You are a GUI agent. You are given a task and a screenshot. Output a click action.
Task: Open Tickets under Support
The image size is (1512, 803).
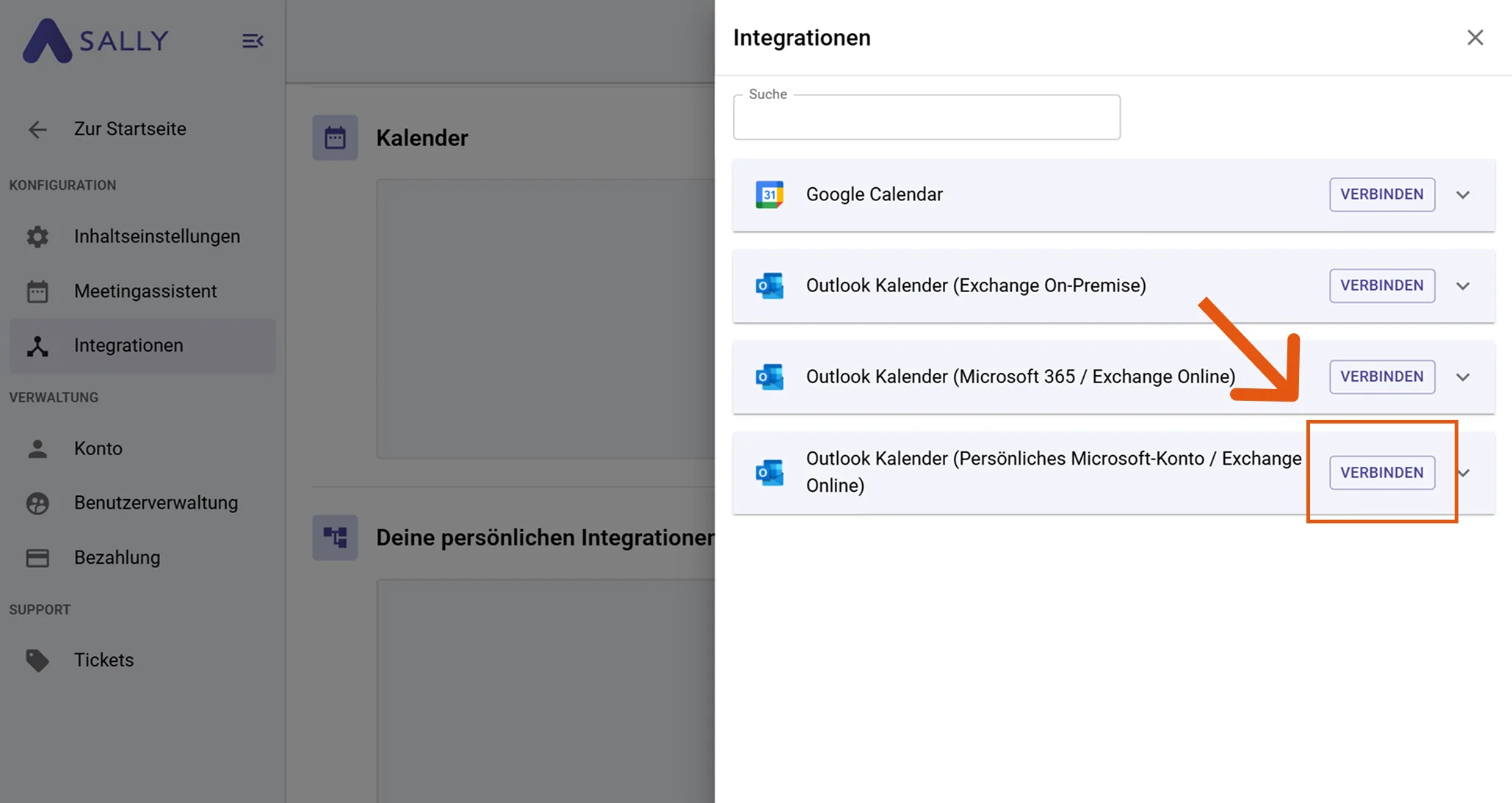point(142,661)
